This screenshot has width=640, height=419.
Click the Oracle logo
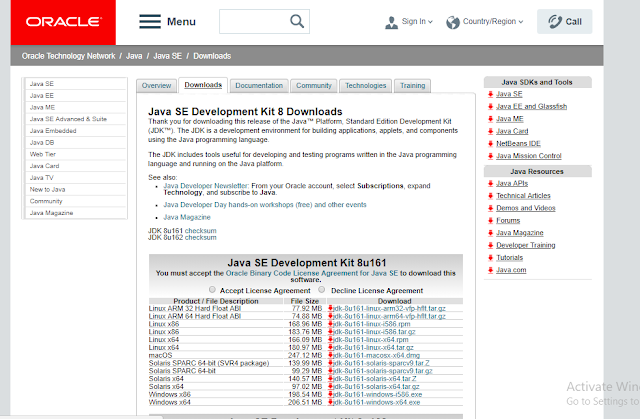click(x=63, y=22)
